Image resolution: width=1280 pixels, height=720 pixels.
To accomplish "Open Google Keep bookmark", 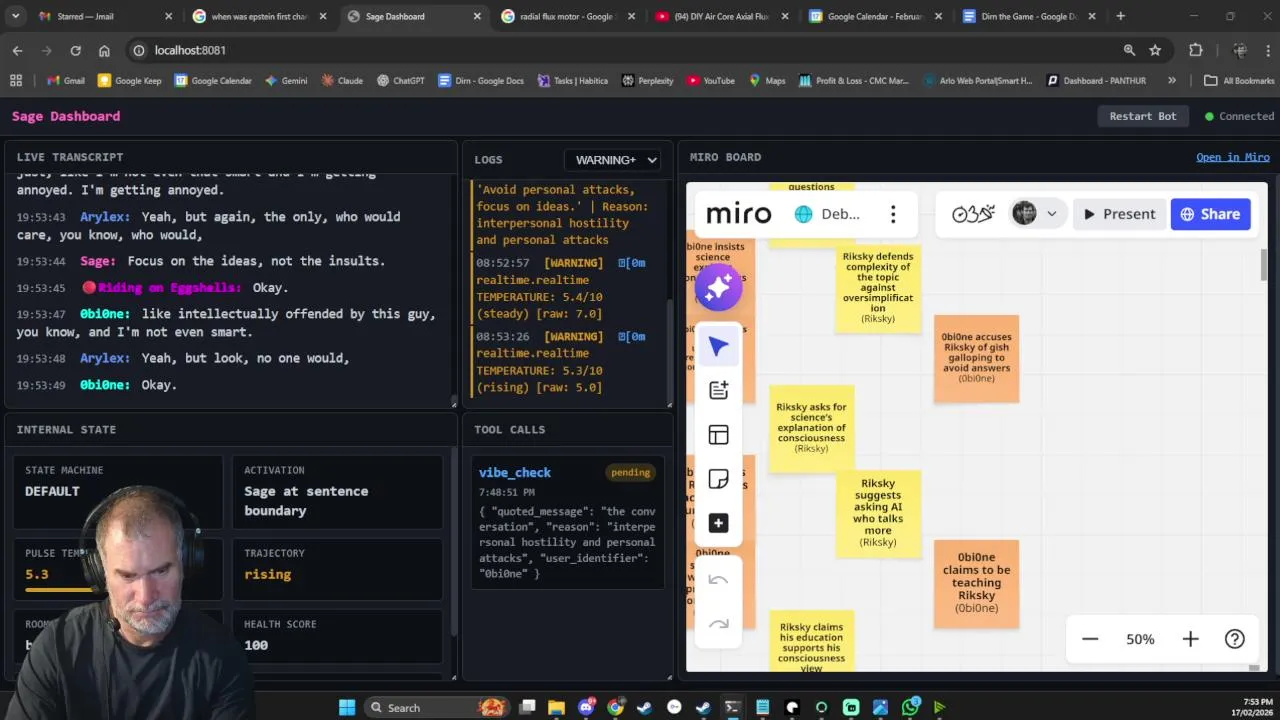I will pos(129,81).
